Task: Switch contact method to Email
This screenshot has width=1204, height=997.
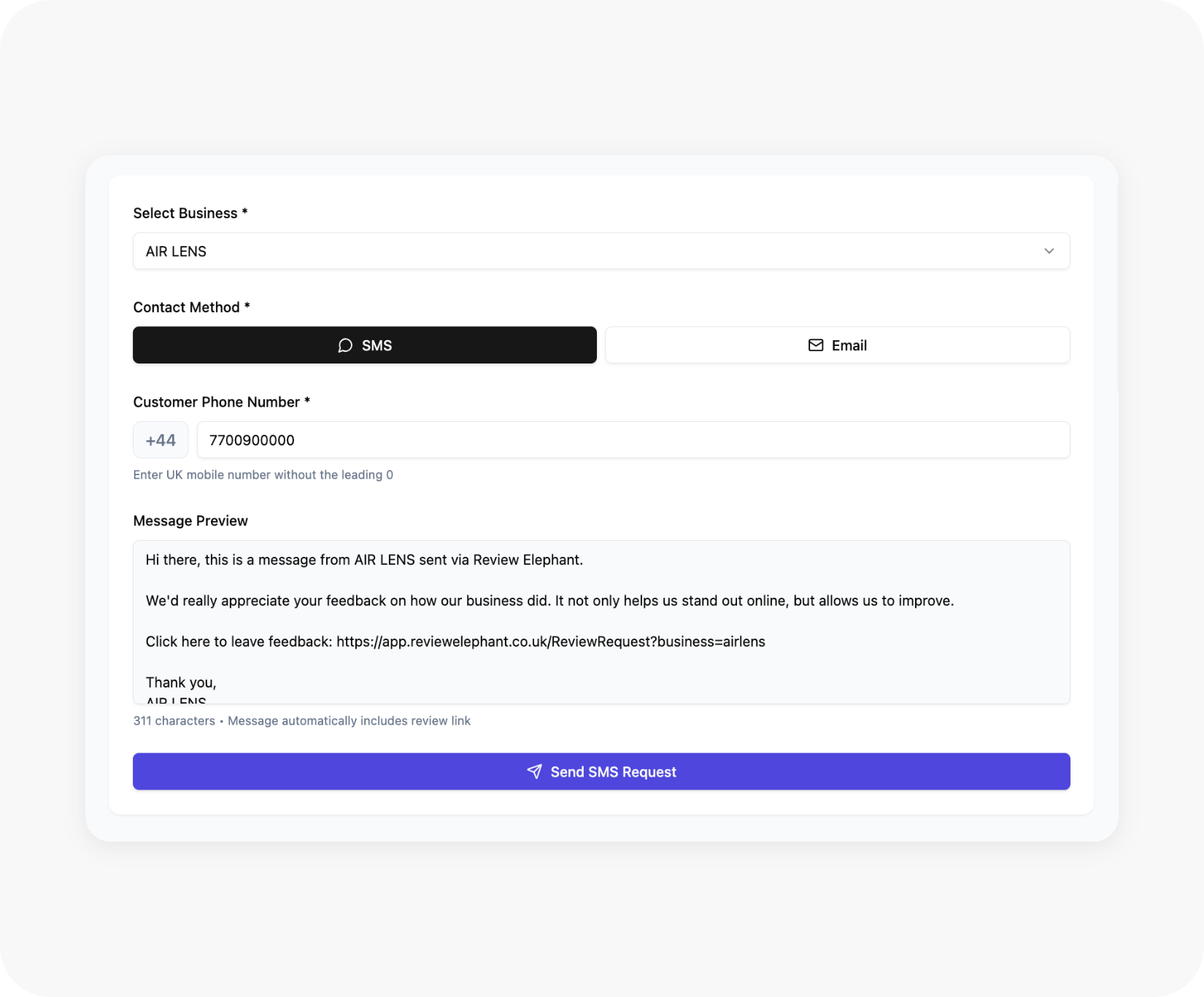Action: pyautogui.click(x=837, y=345)
